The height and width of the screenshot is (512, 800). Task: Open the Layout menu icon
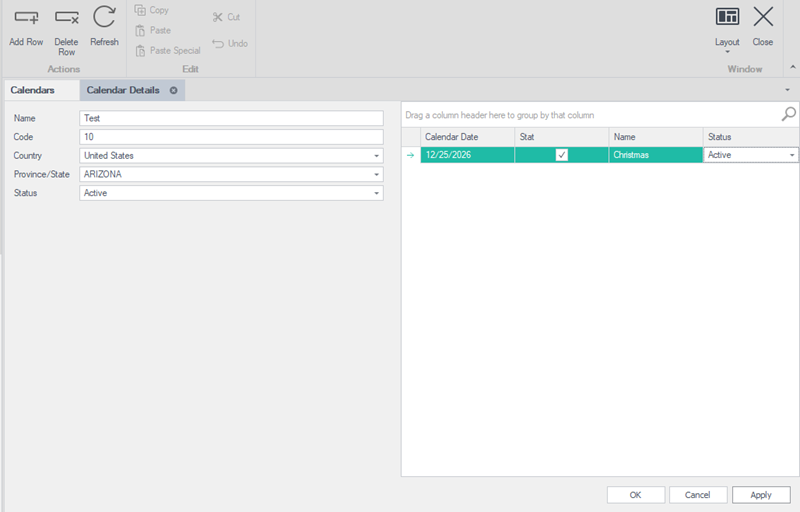(727, 17)
